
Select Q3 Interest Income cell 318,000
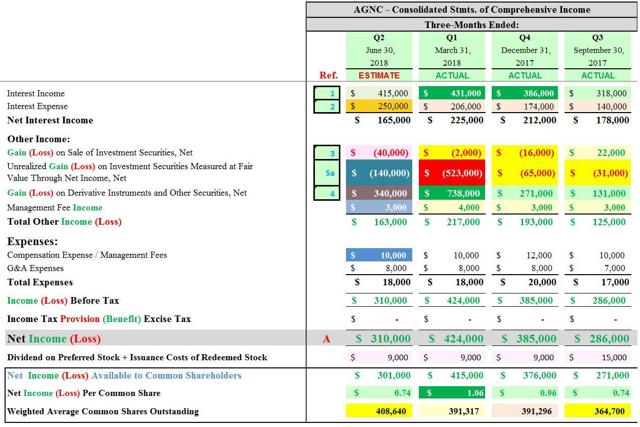[598, 93]
